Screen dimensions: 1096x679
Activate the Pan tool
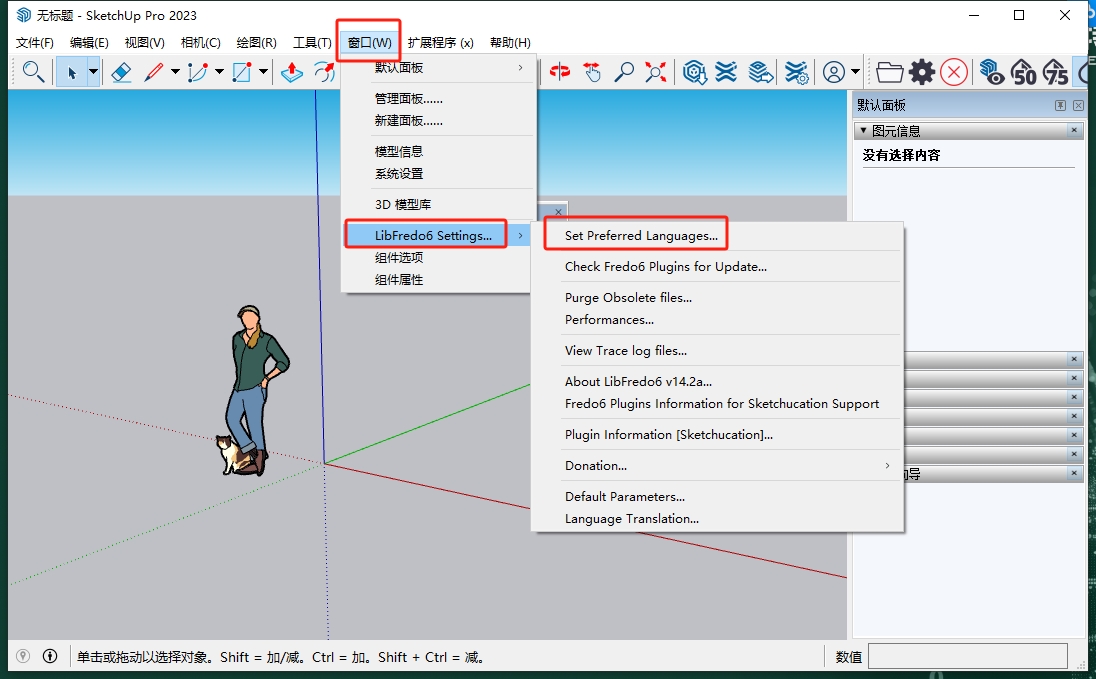594,71
